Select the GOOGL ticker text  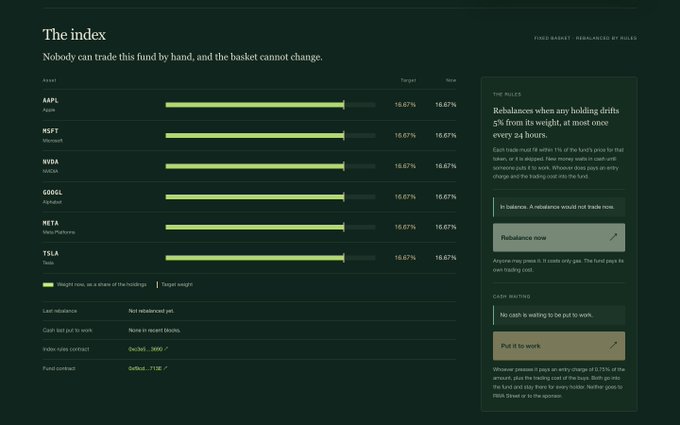point(52,193)
